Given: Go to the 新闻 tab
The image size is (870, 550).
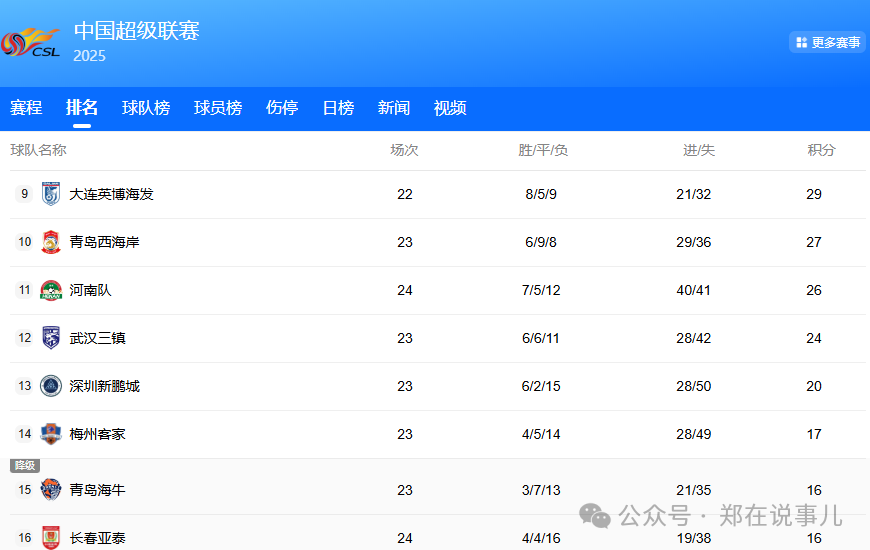Looking at the screenshot, I should (394, 108).
